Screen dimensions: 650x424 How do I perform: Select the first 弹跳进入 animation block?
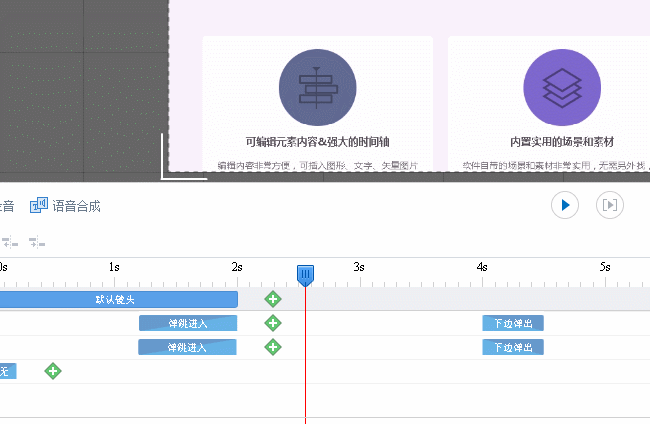[x=188, y=323]
